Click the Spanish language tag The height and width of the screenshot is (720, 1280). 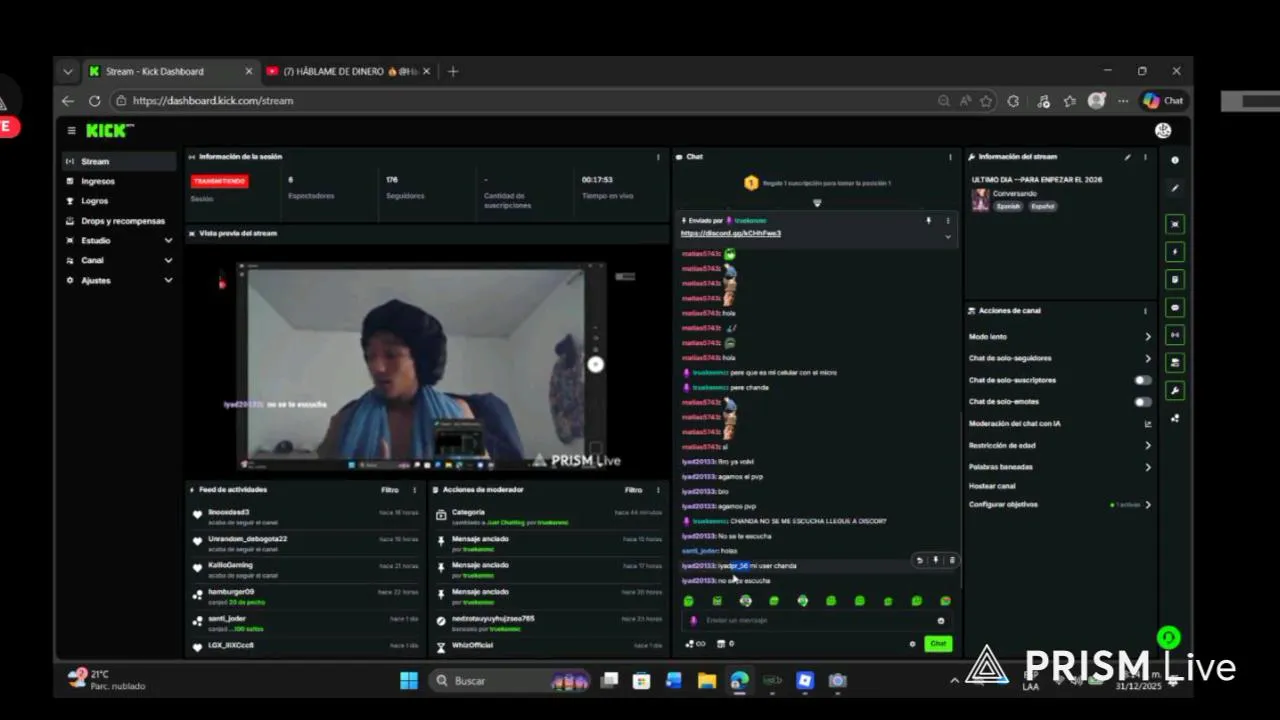1008,206
